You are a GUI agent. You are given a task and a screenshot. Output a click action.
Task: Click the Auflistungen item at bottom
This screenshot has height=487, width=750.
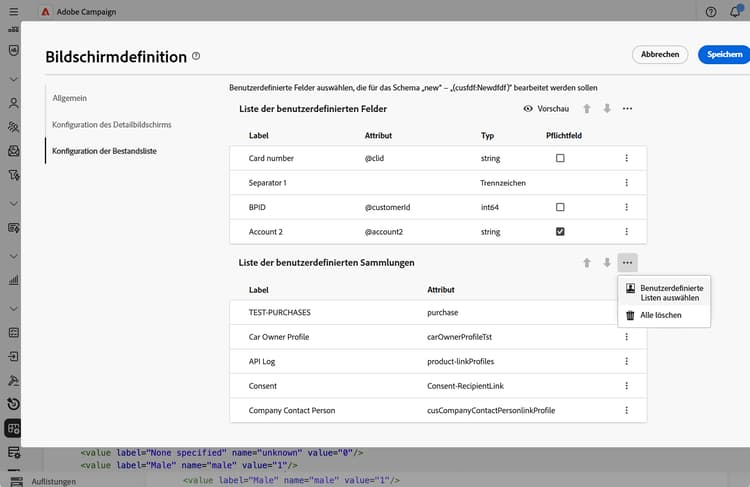click(x=54, y=481)
